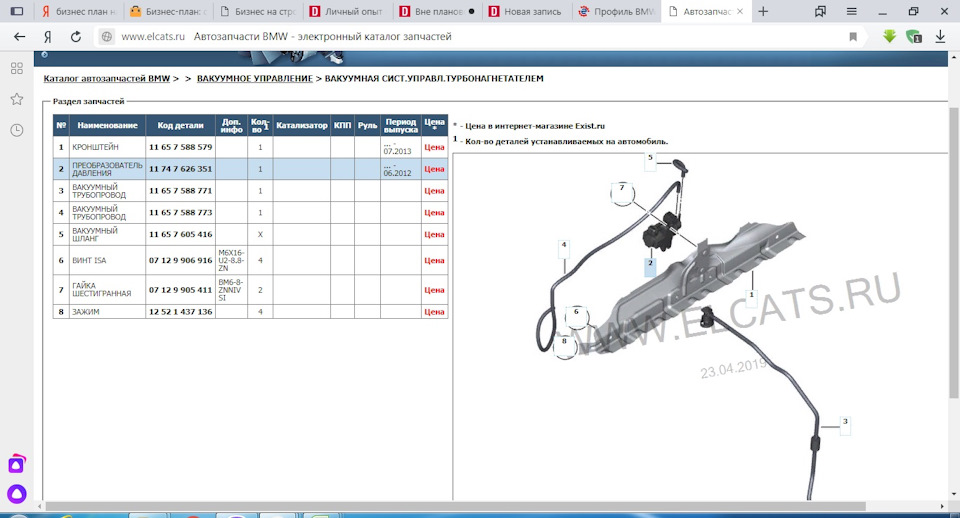Click the Код детали column header
Viewport: 960px width, 518px height.
[x=181, y=125]
